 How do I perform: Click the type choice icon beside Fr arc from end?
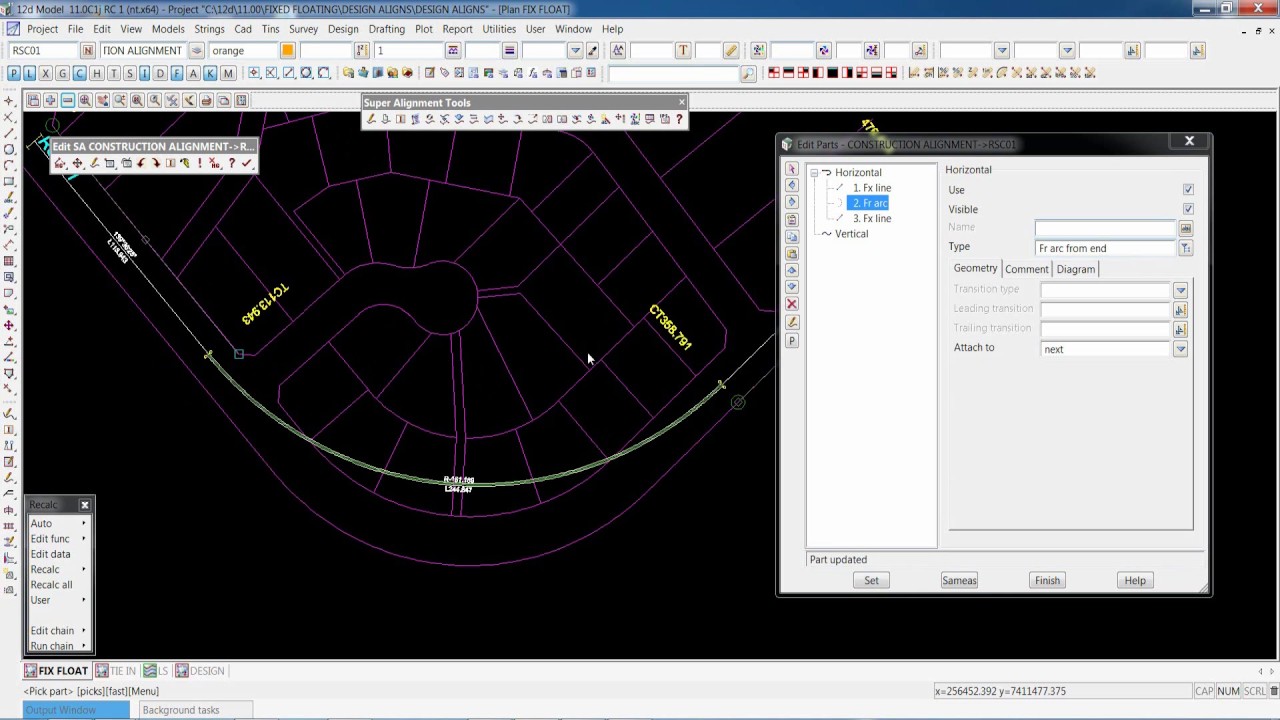(x=1185, y=248)
